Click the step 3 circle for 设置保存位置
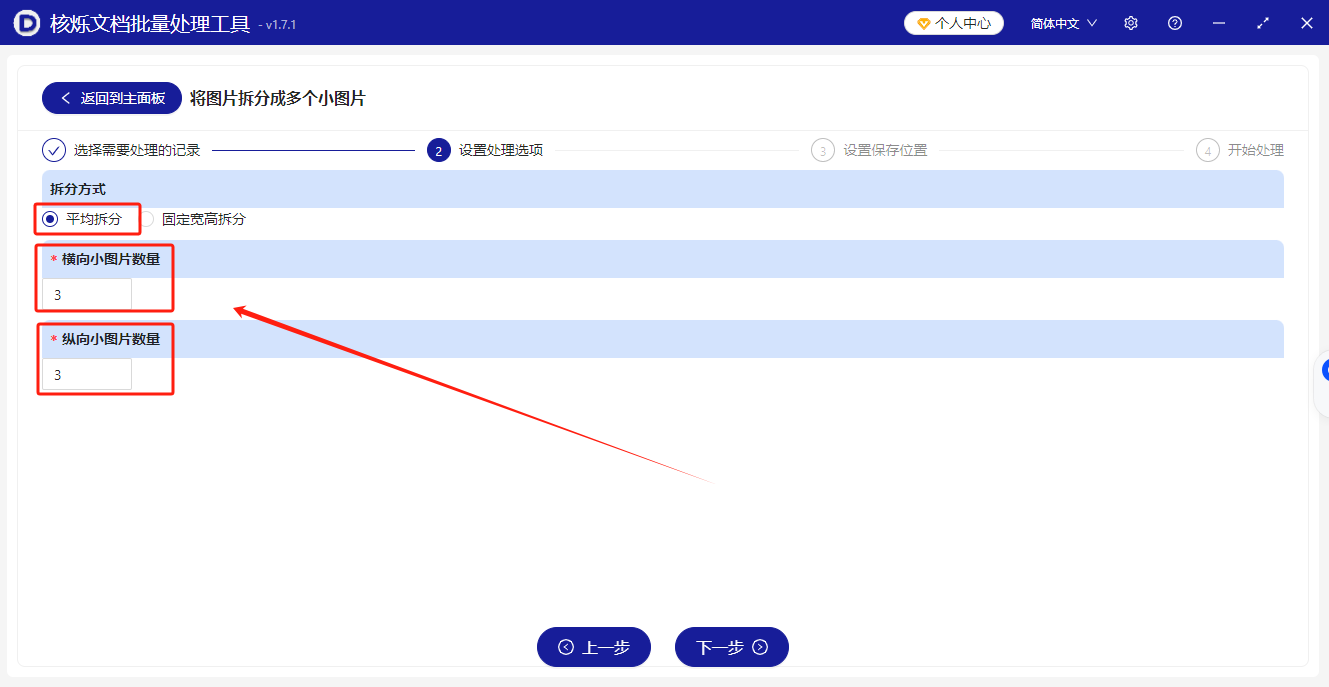Viewport: 1329px width, 687px height. pyautogui.click(x=822, y=149)
